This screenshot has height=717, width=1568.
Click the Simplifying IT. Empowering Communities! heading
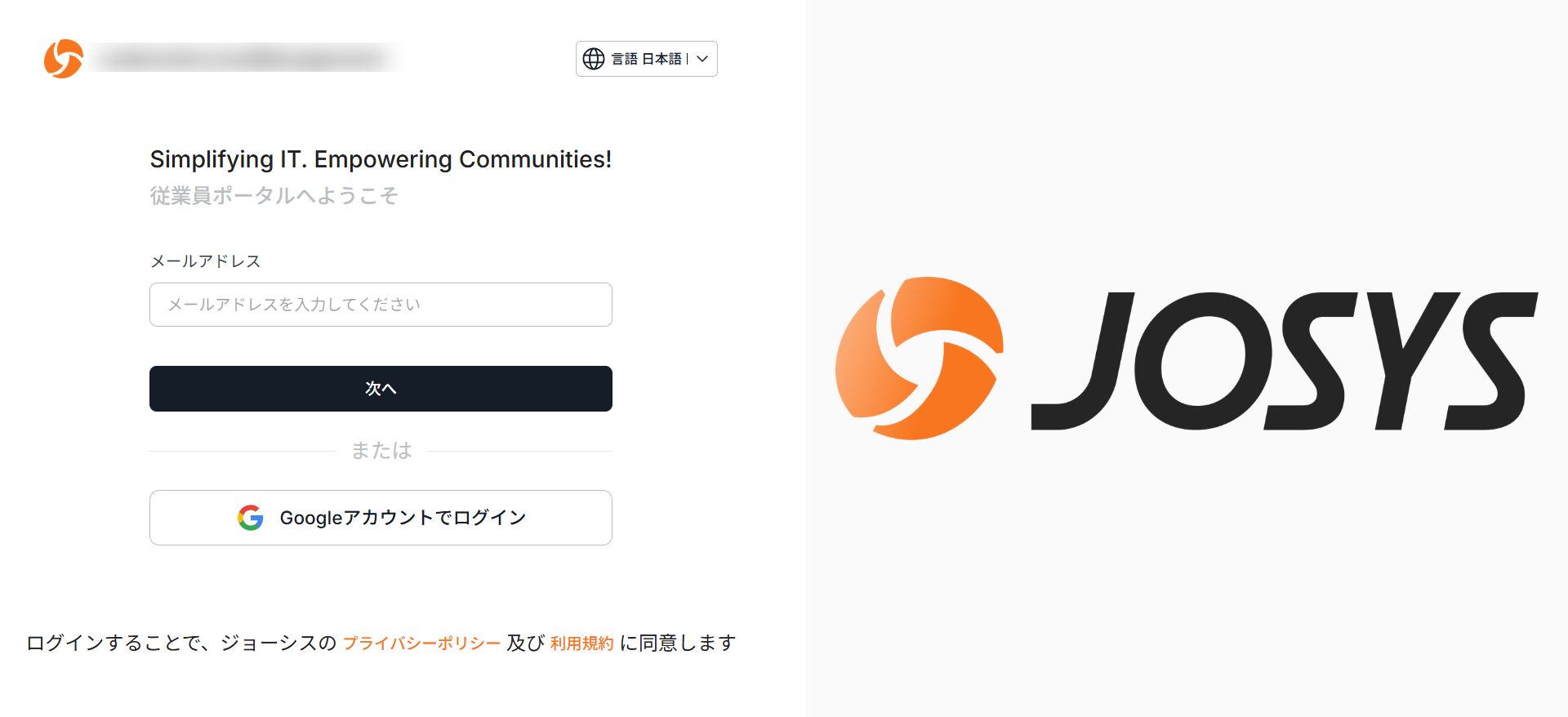pyautogui.click(x=381, y=159)
